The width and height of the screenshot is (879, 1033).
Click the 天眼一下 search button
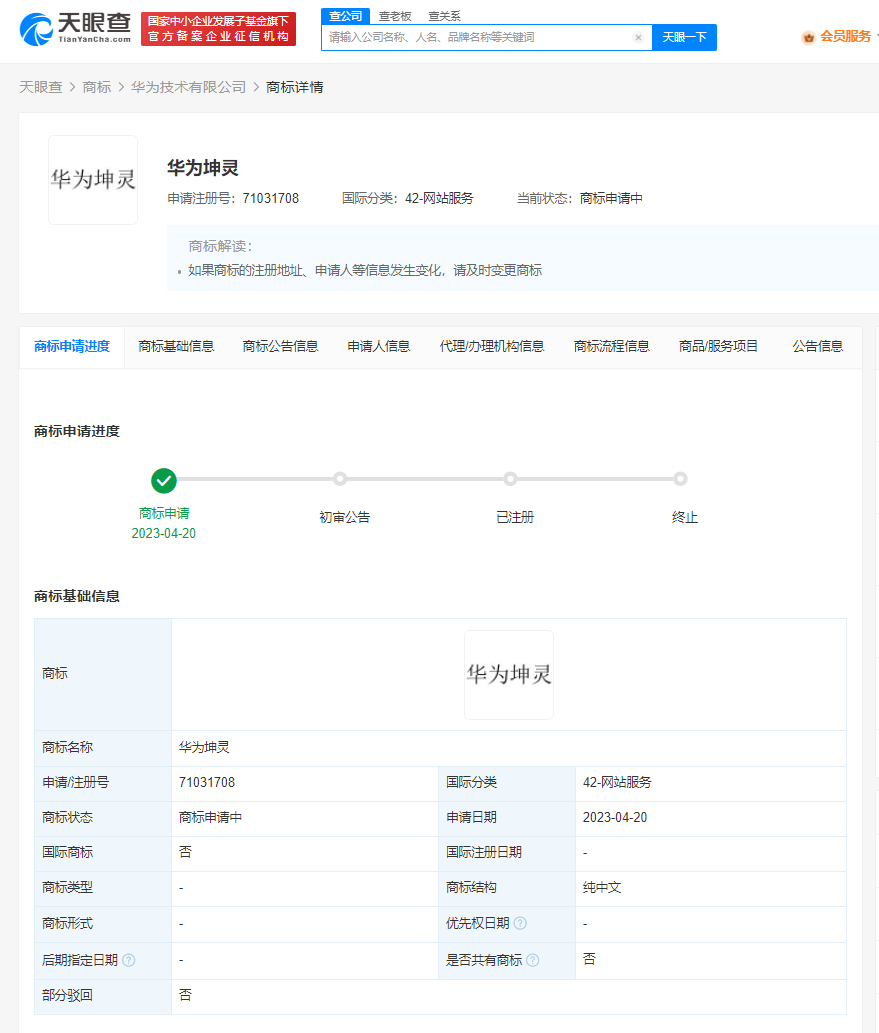pyautogui.click(x=684, y=37)
